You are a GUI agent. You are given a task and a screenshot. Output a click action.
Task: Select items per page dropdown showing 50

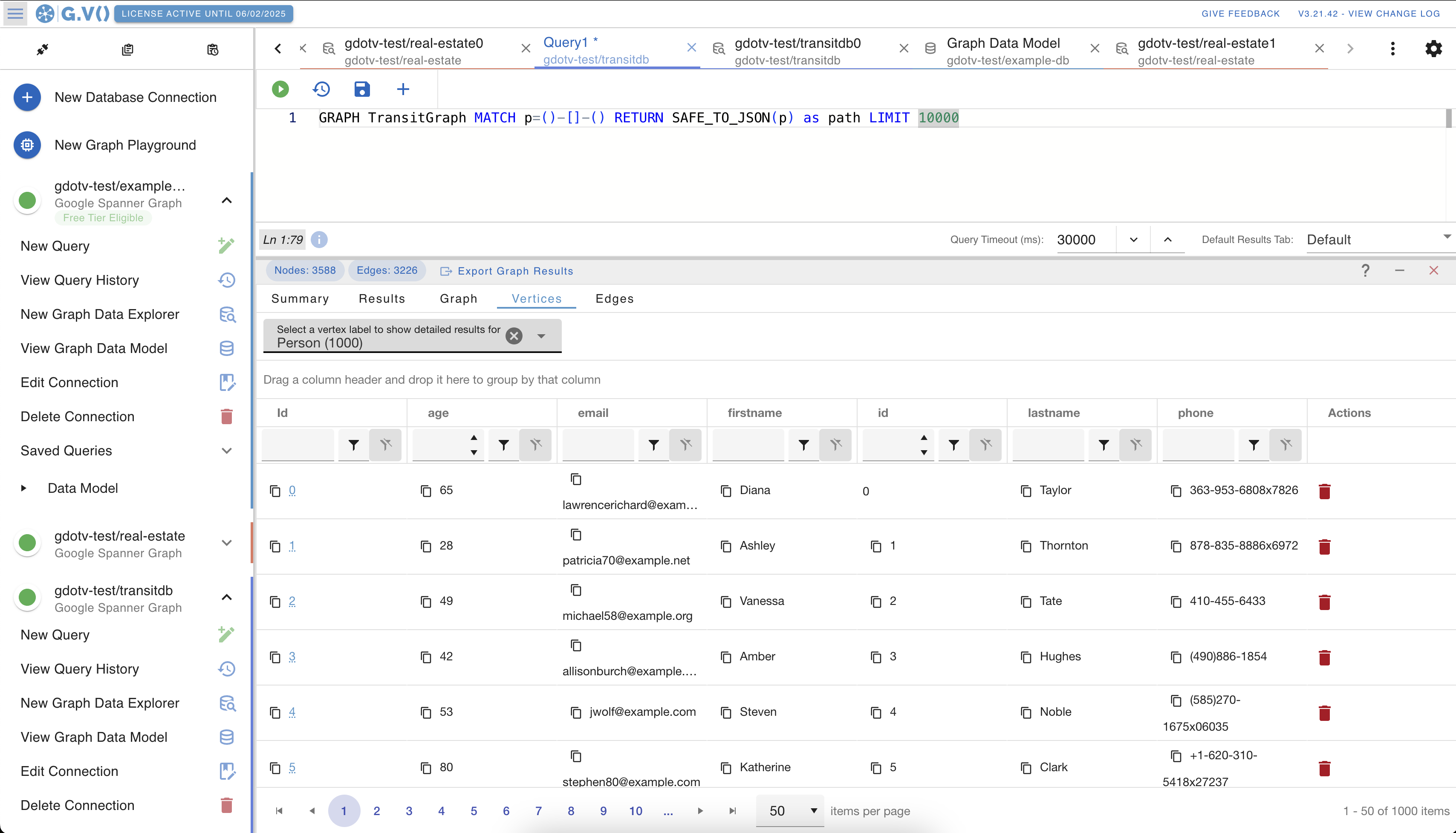789,811
